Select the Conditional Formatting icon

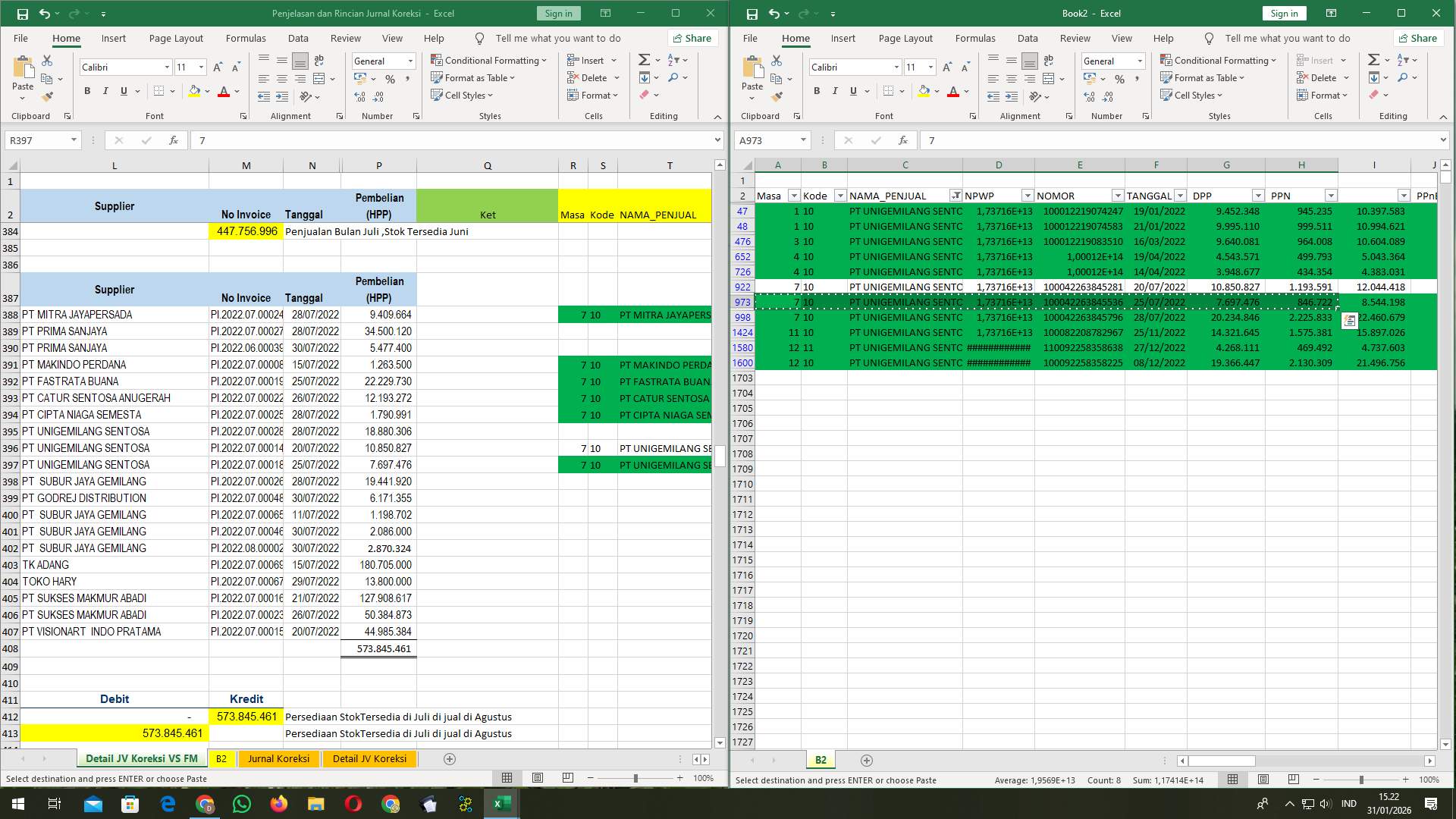pos(438,60)
